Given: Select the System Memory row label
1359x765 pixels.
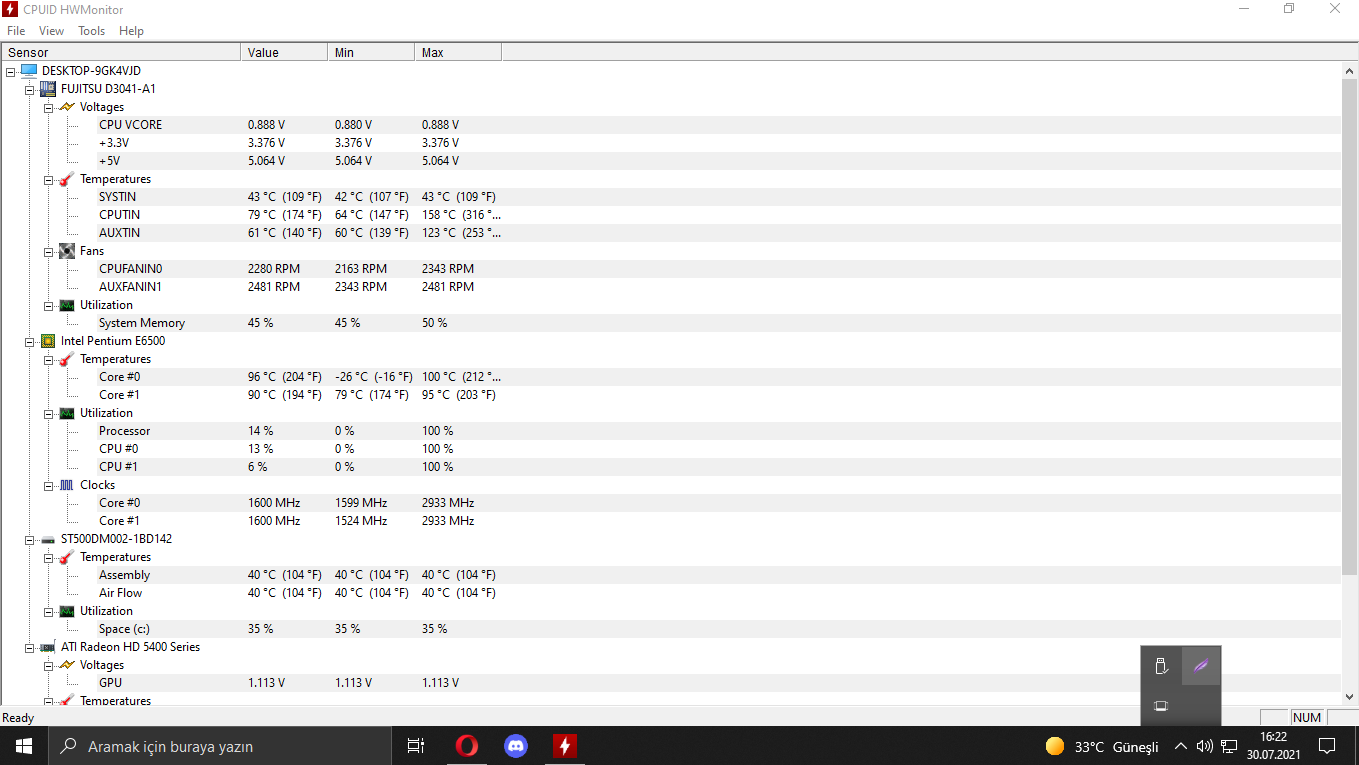Looking at the screenshot, I should click(142, 323).
